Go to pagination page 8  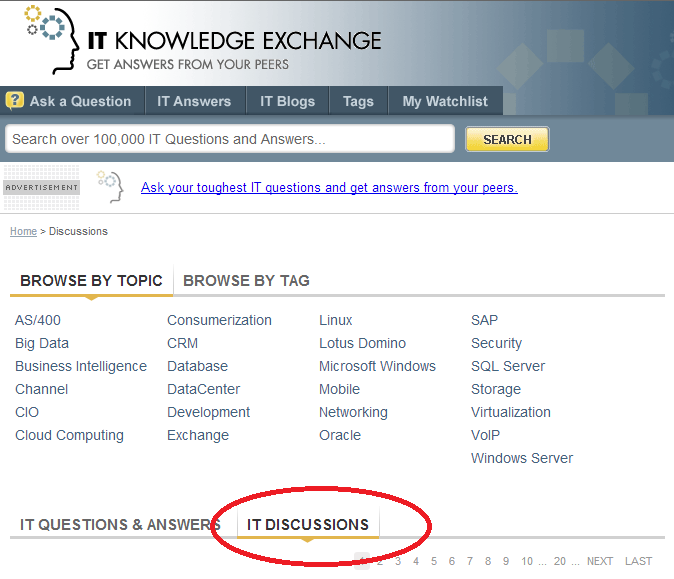(488, 561)
